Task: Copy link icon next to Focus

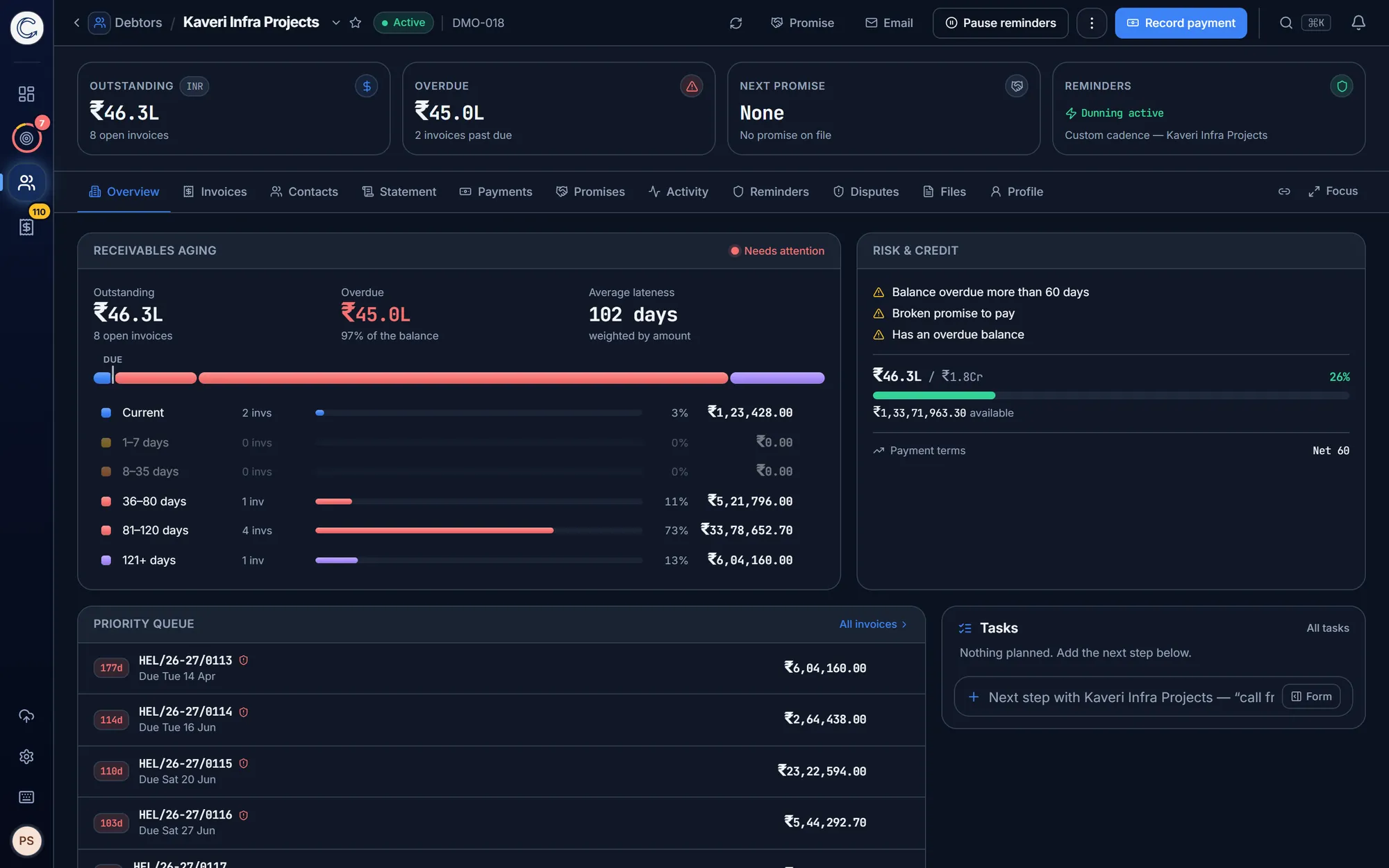Action: (x=1284, y=192)
